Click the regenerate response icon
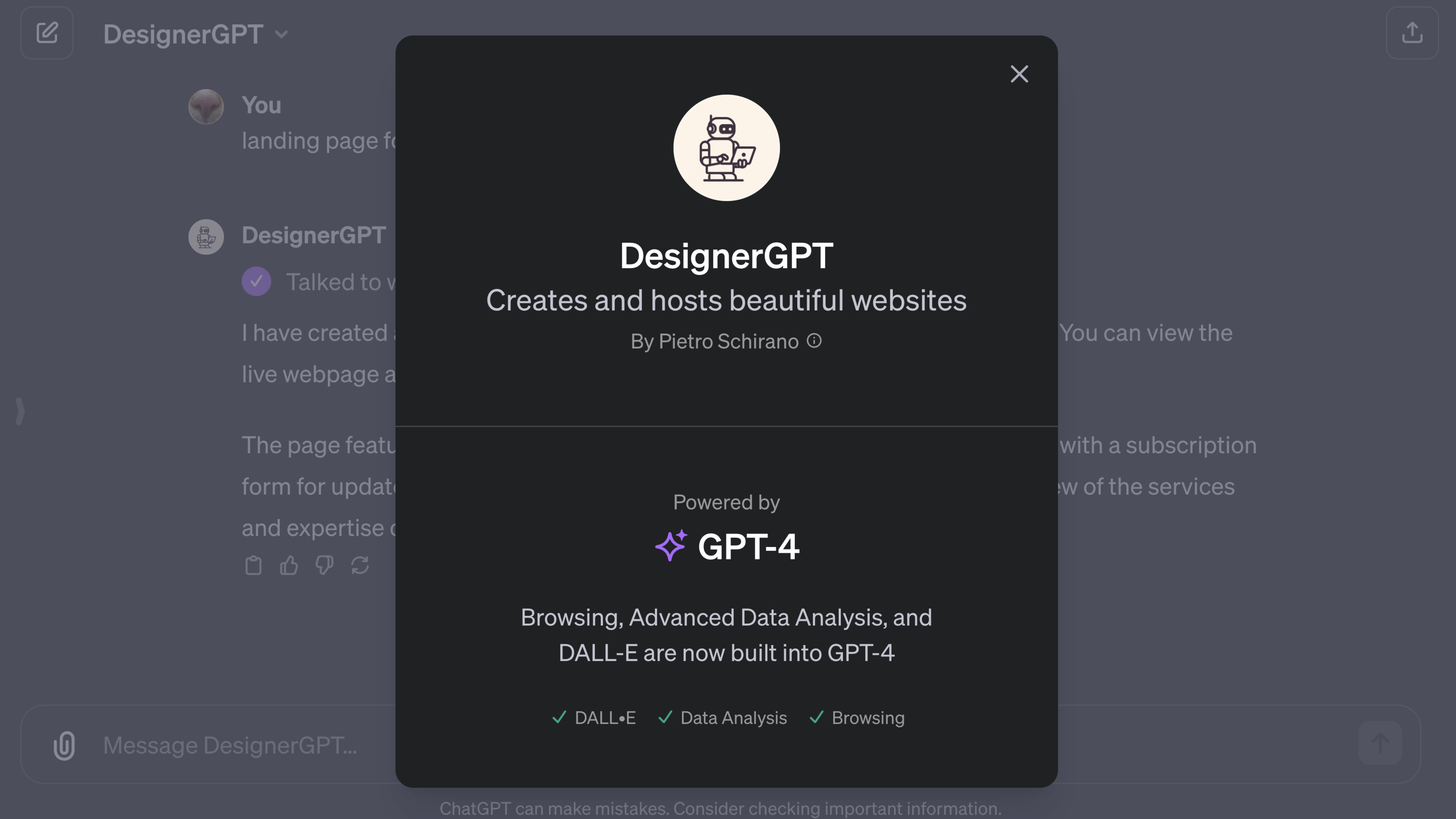Viewport: 1456px width, 819px height. click(360, 565)
